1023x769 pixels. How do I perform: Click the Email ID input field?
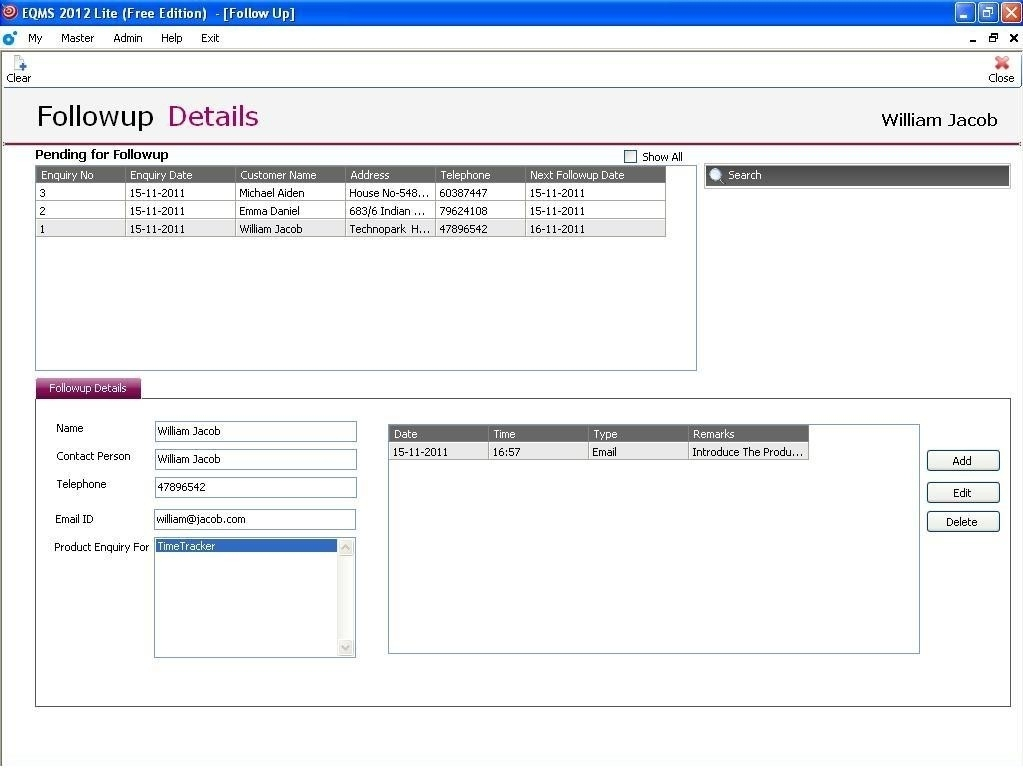click(255, 520)
